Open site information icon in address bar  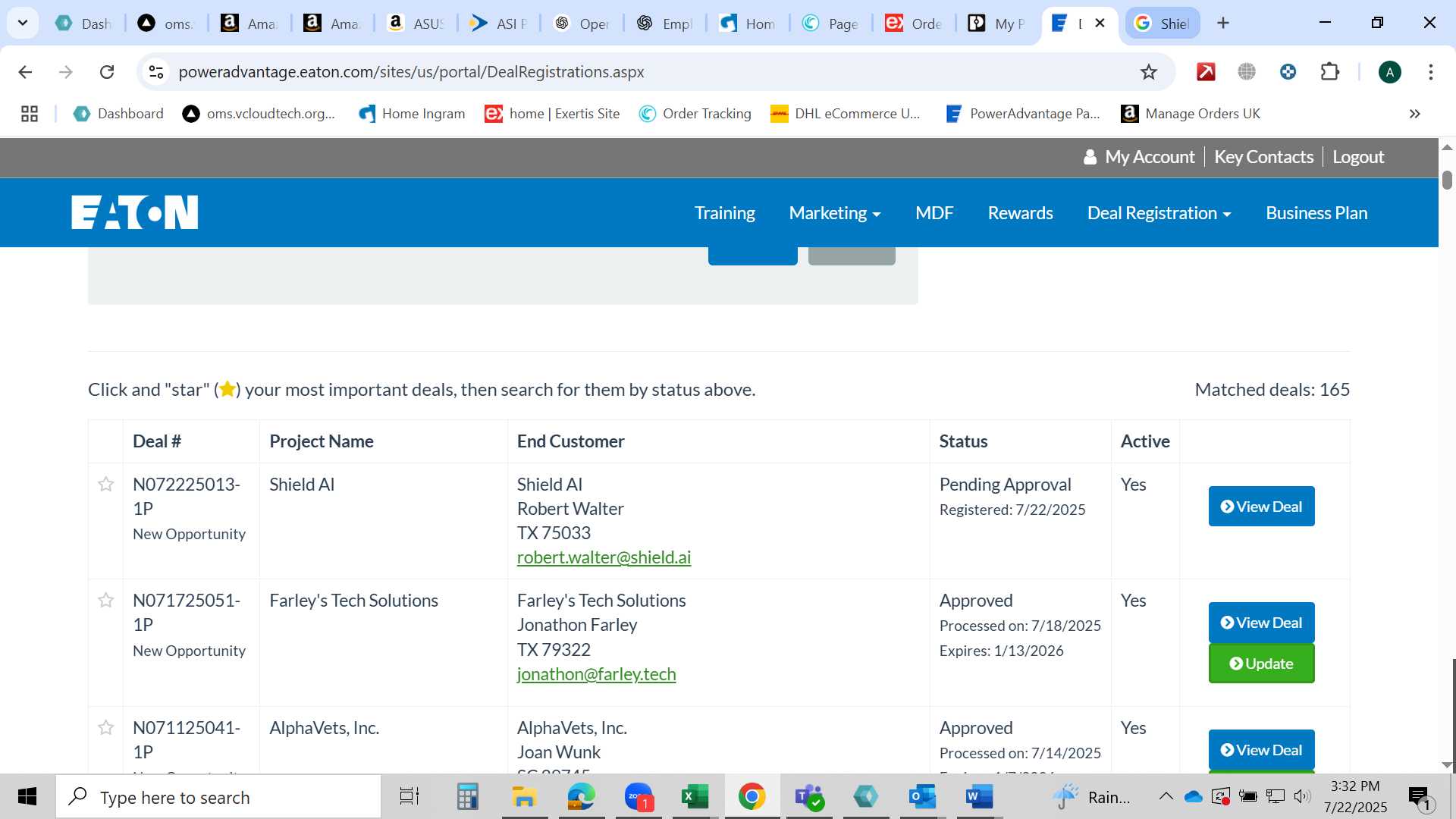(x=156, y=72)
